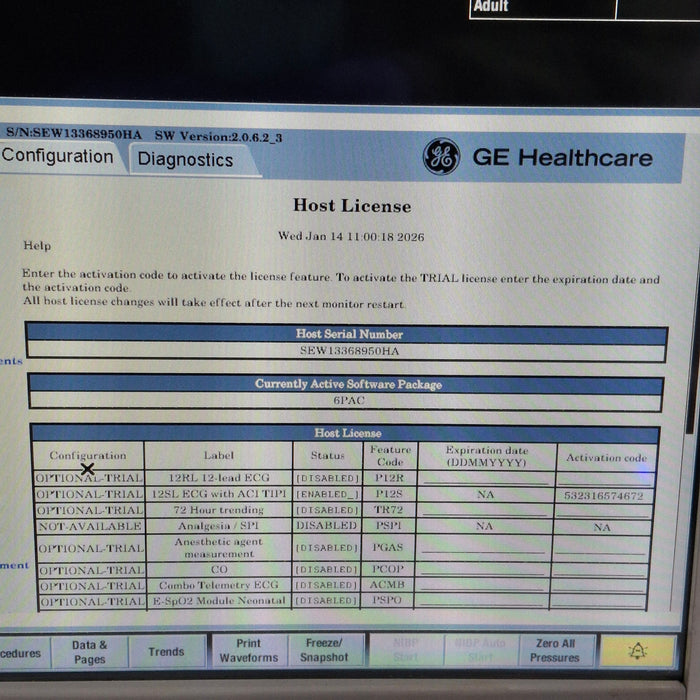Click the GE Healthcare logo icon
This screenshot has width=700, height=700.
(x=441, y=156)
